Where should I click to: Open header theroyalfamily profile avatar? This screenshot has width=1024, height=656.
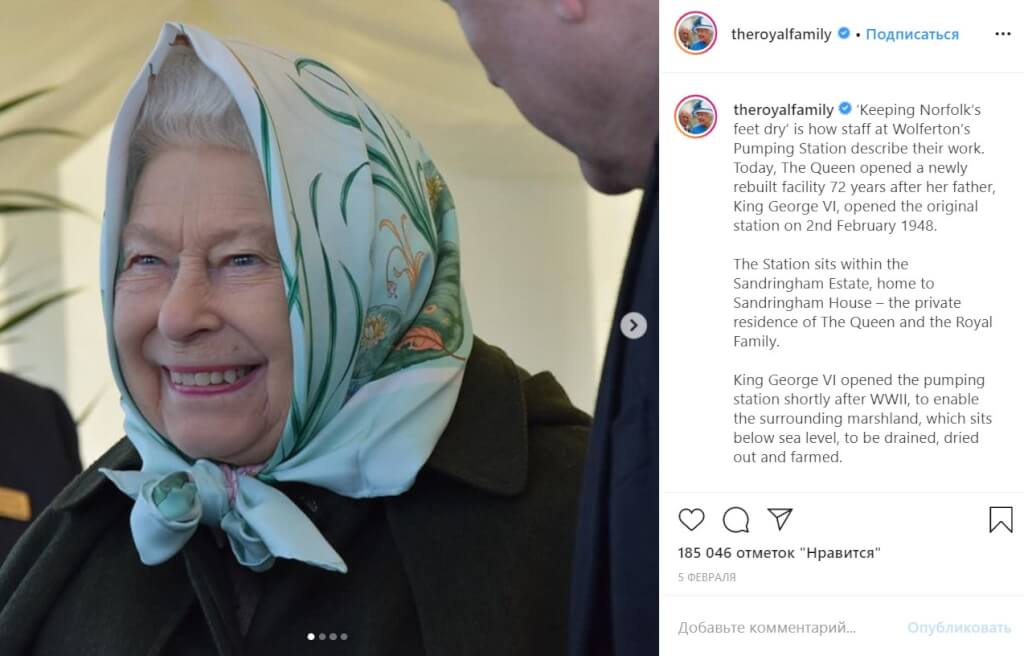pyautogui.click(x=696, y=33)
